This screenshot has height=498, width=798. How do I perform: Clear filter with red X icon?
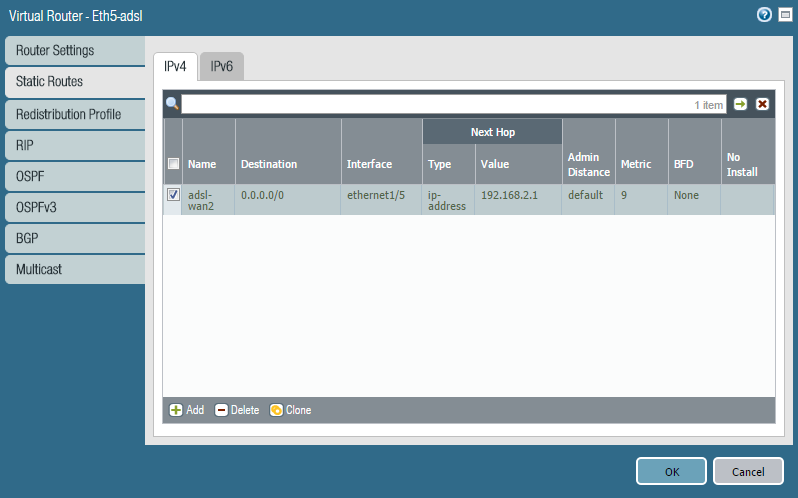762,104
